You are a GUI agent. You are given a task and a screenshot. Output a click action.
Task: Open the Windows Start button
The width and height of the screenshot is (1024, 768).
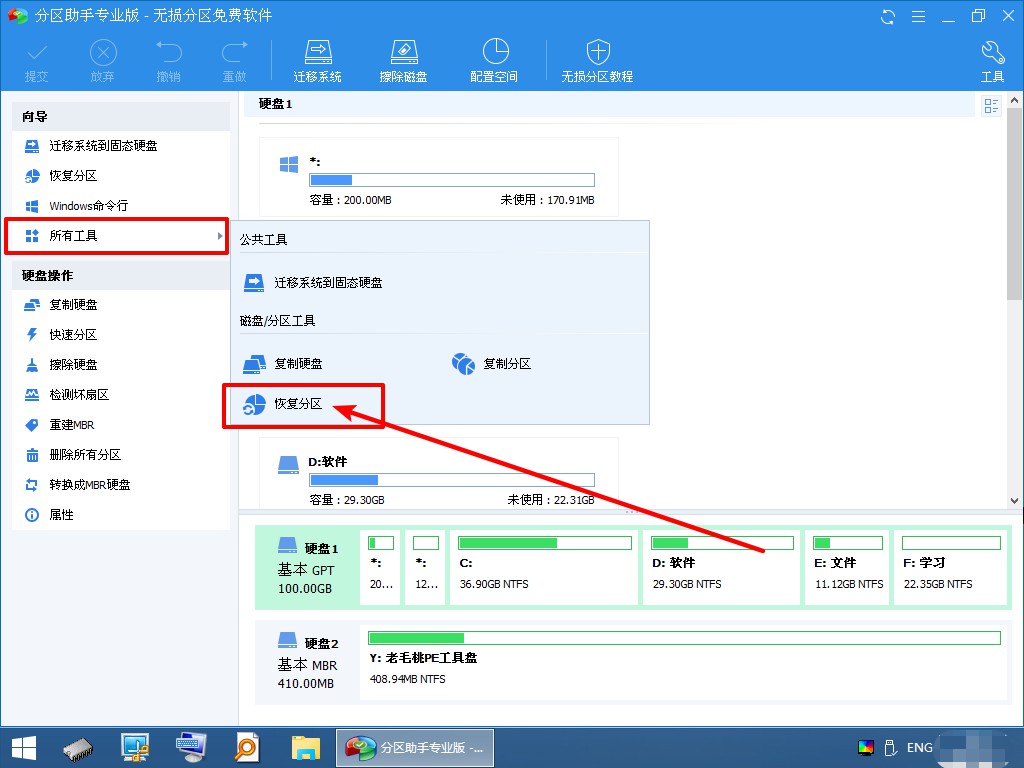[x=24, y=748]
